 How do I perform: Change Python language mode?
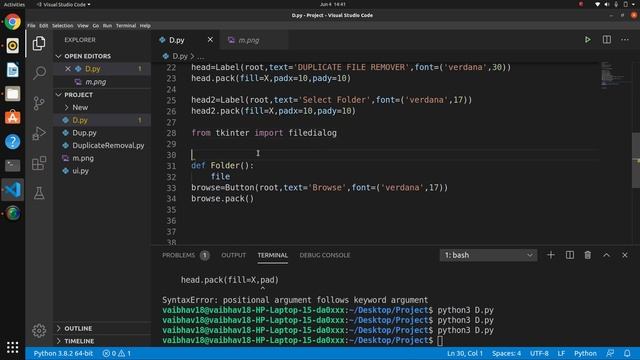pyautogui.click(x=585, y=353)
